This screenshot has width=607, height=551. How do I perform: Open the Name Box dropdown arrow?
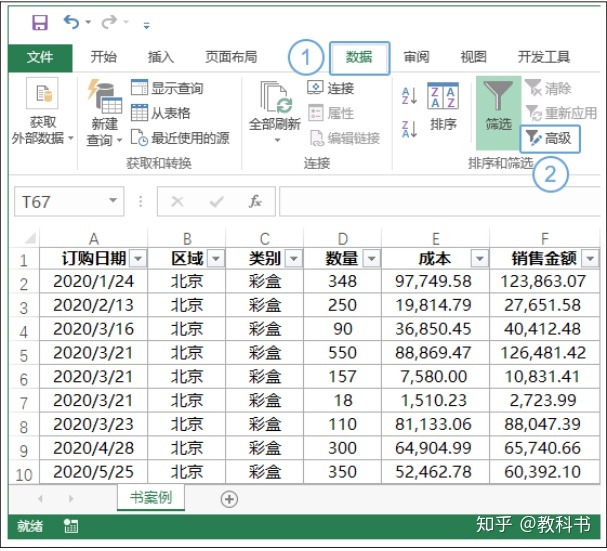[113, 201]
